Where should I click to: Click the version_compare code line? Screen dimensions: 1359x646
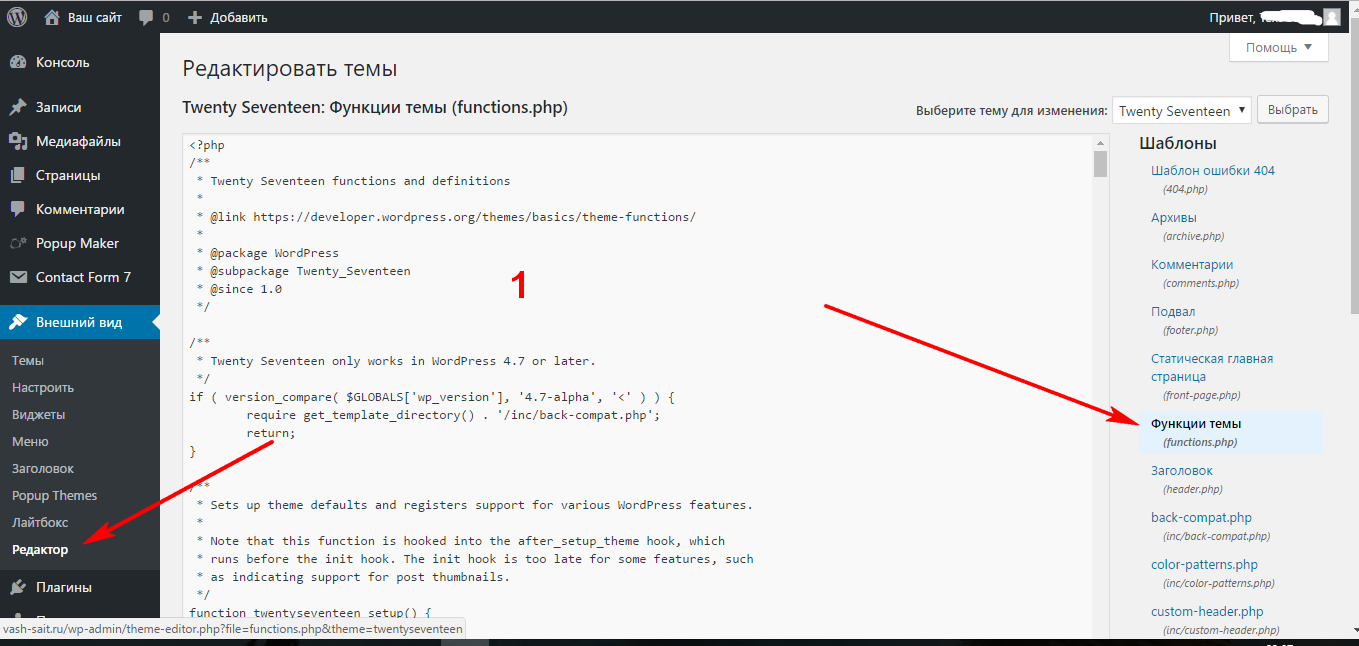433,397
